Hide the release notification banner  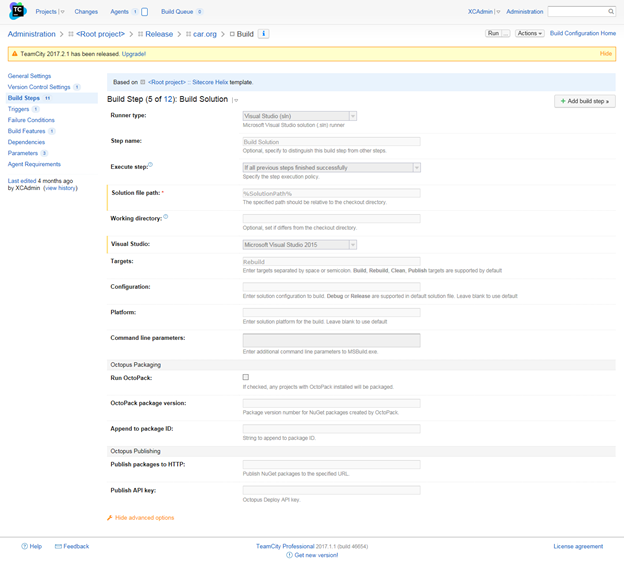[x=606, y=53]
